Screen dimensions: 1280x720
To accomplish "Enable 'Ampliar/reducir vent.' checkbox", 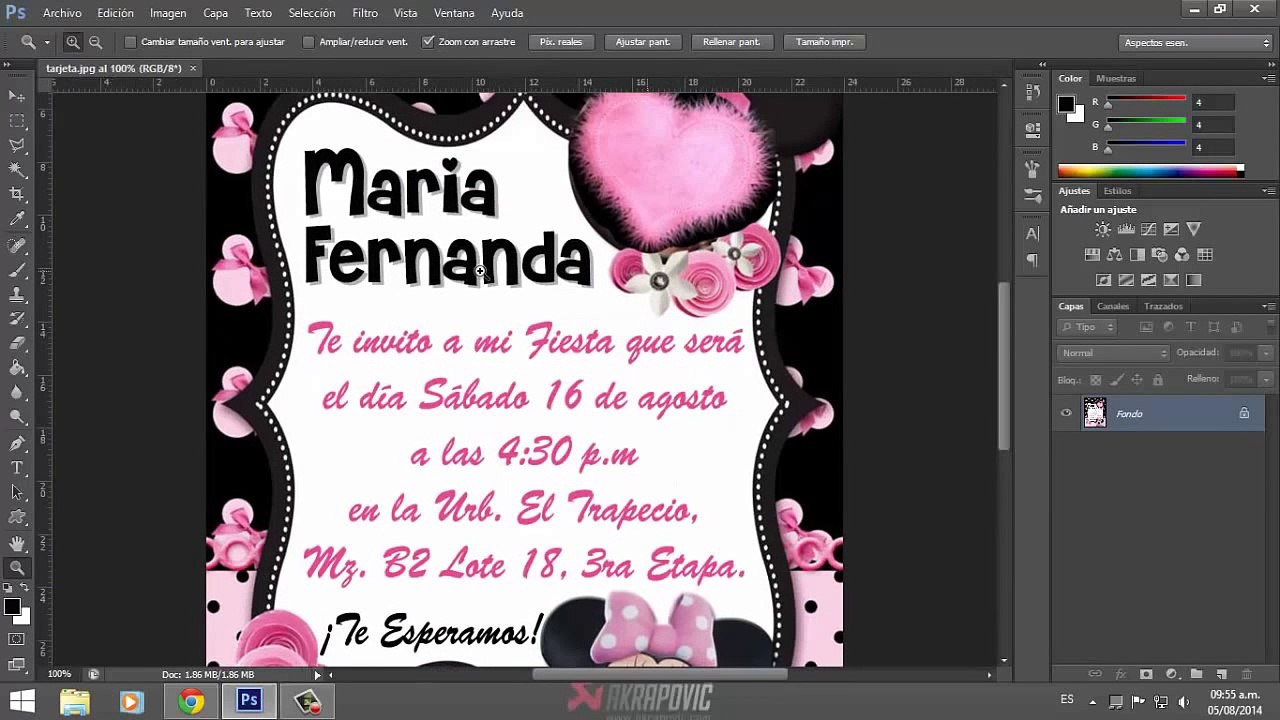I will click(x=308, y=42).
